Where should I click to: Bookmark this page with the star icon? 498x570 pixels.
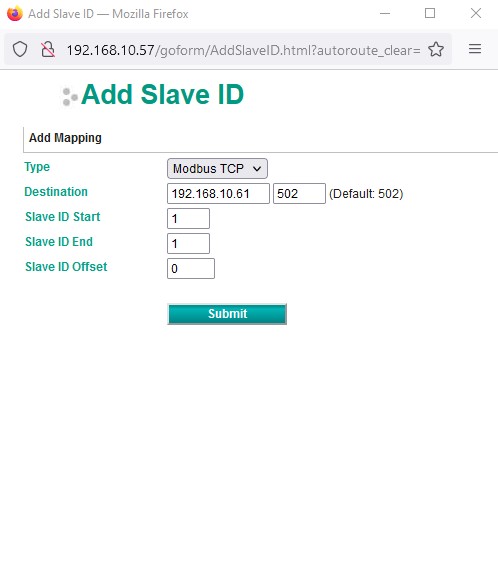[x=436, y=49]
